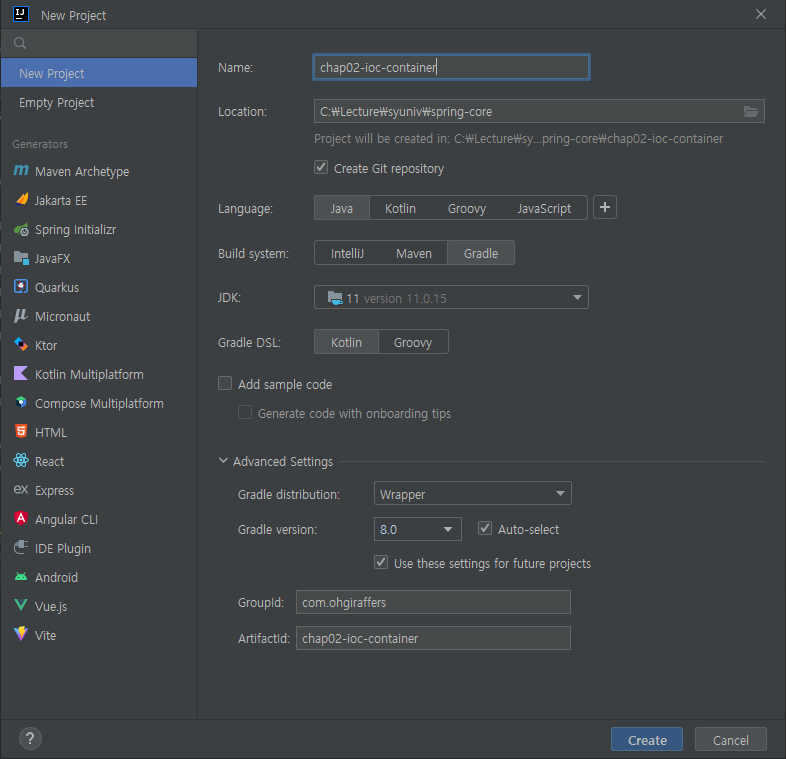Viewport: 786px width, 759px height.
Task: Select Kotlin language option
Action: (x=400, y=208)
